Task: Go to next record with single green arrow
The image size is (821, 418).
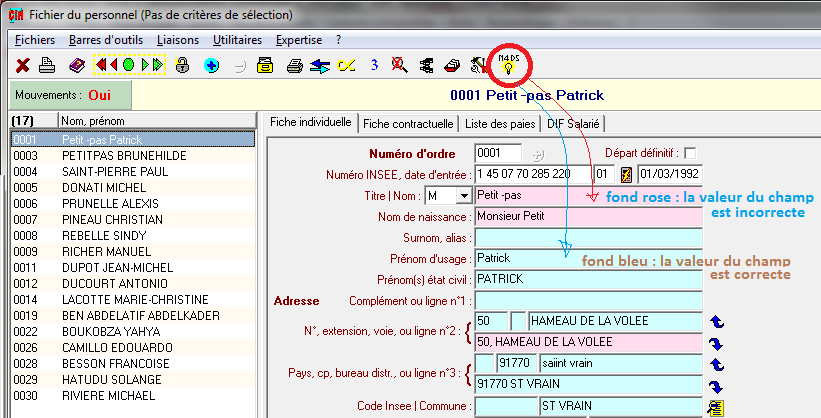Action: (x=145, y=65)
